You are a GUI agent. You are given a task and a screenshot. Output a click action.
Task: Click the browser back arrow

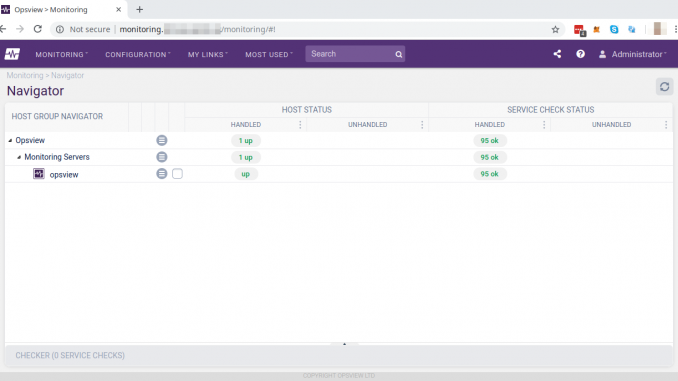point(3,29)
